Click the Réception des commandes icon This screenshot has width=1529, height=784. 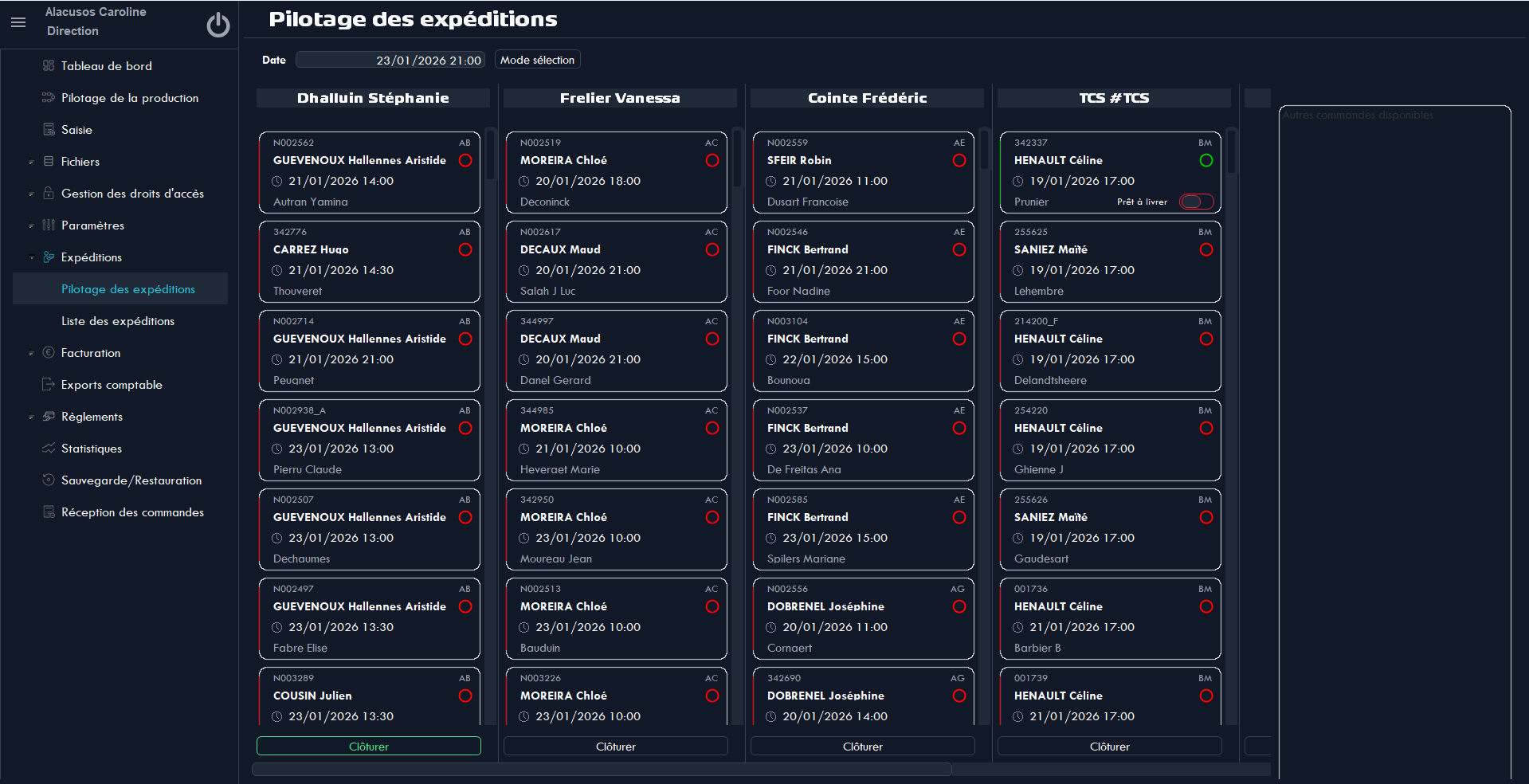coord(49,512)
